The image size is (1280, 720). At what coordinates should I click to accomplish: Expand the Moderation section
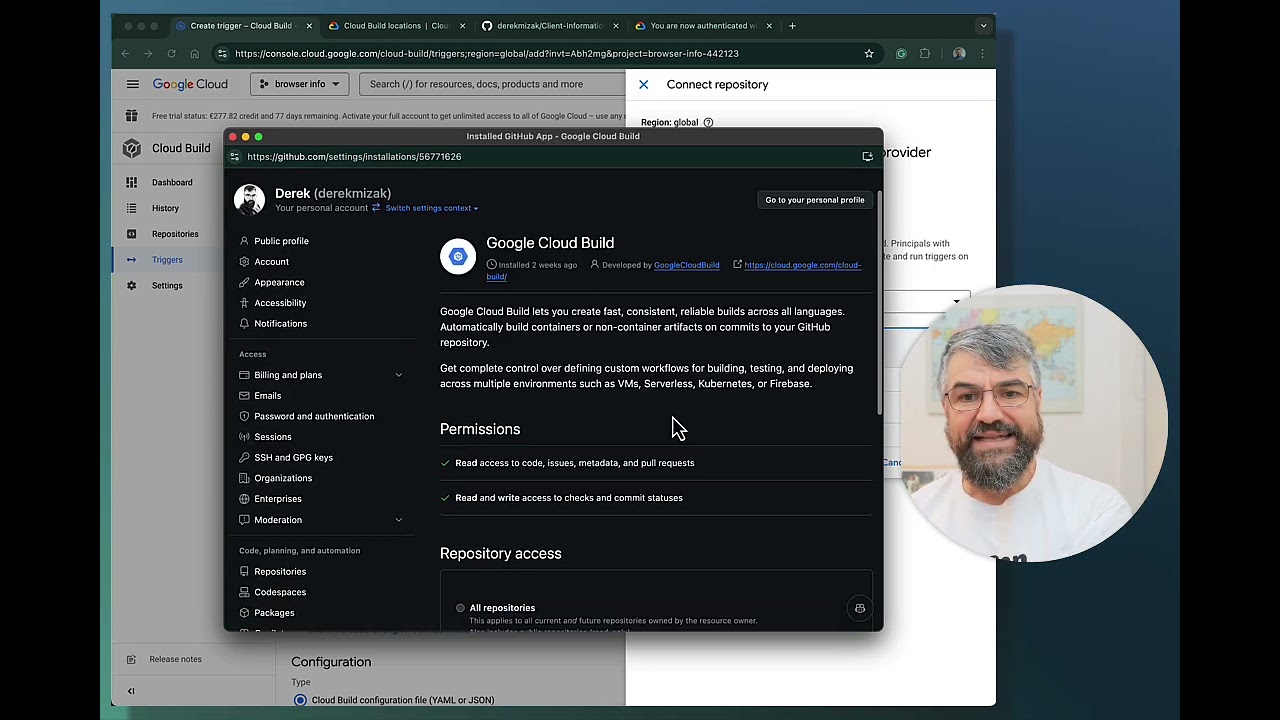[x=398, y=520]
